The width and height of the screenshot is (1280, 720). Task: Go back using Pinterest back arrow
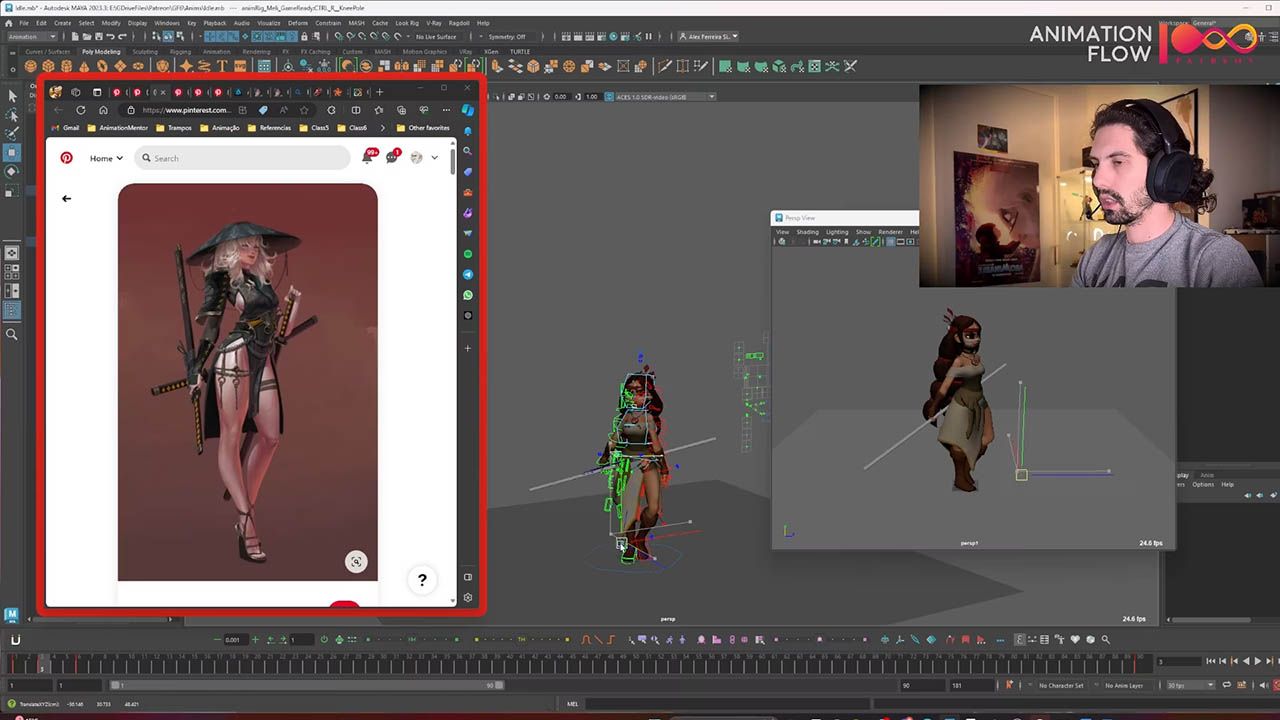click(x=66, y=198)
